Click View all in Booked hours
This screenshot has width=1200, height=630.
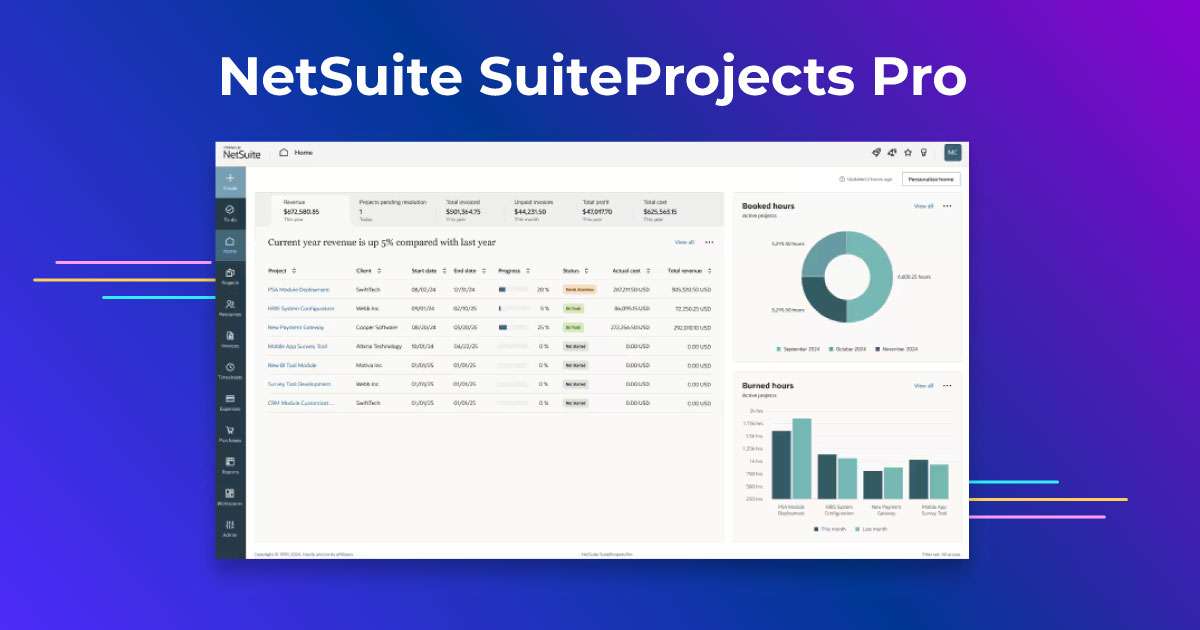[x=923, y=206]
